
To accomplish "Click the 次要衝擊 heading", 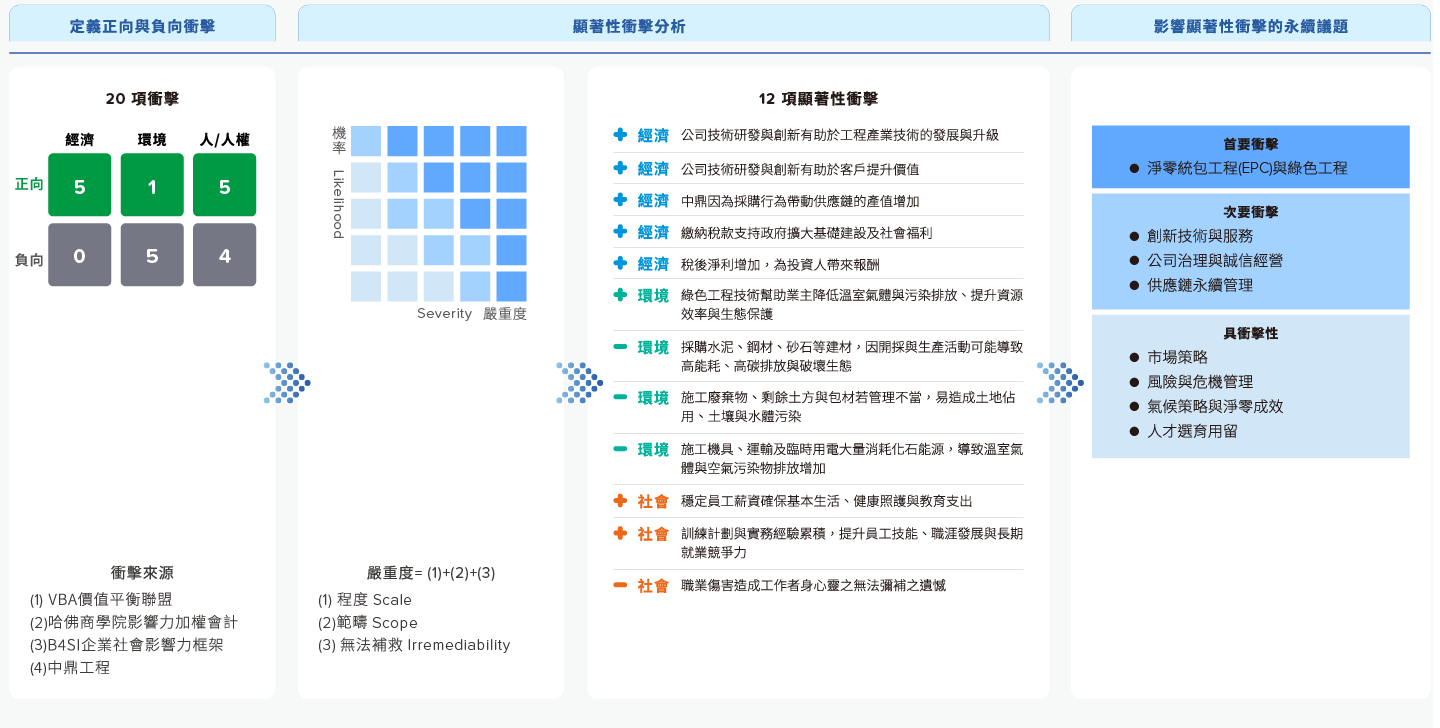I will tap(1250, 212).
